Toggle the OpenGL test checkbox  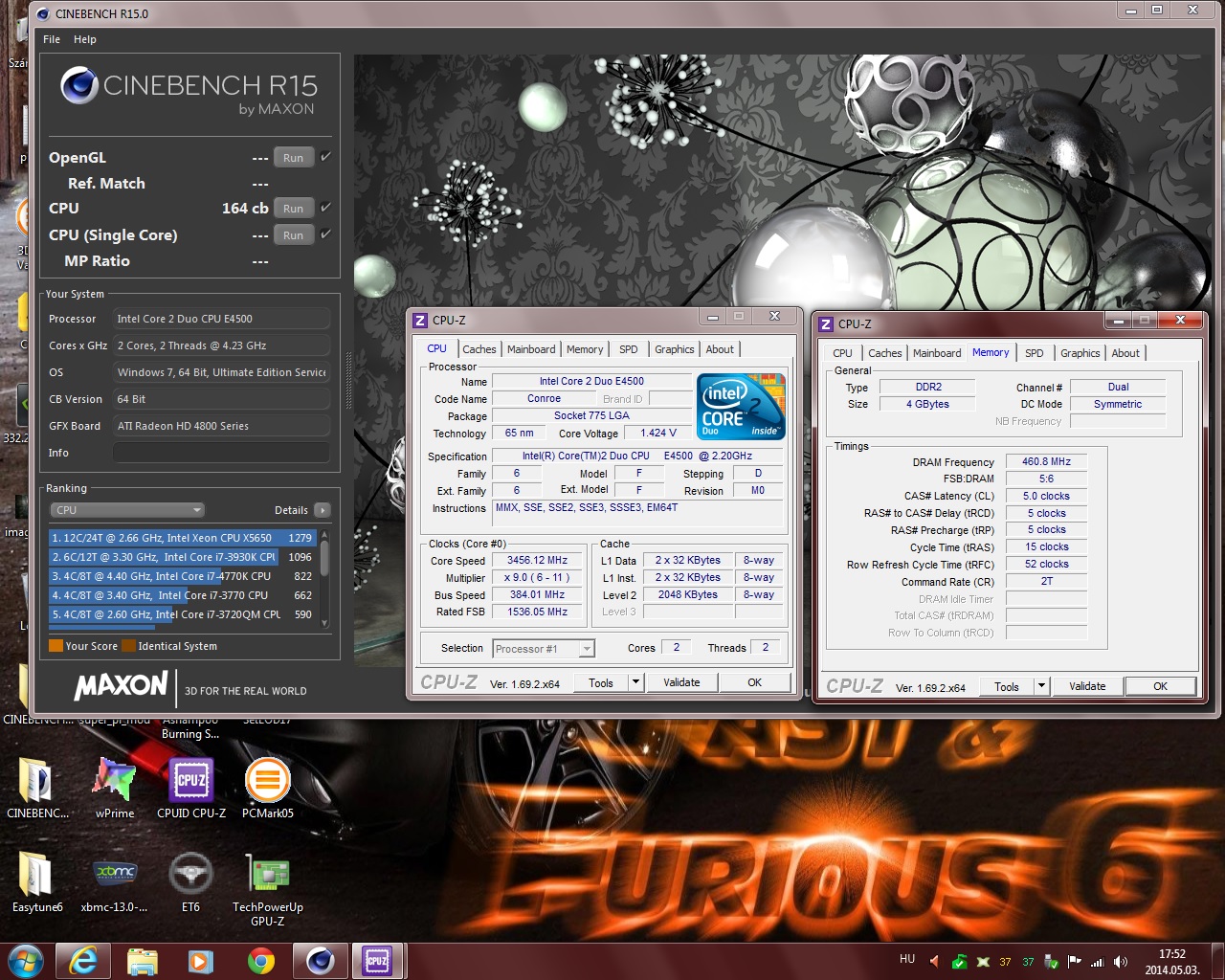(326, 157)
